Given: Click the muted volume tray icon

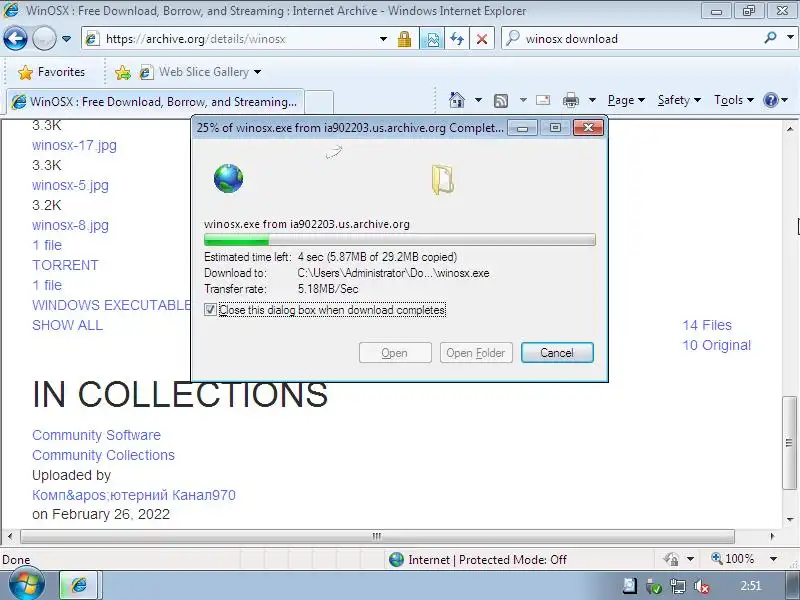Looking at the screenshot, I should click(x=703, y=587).
